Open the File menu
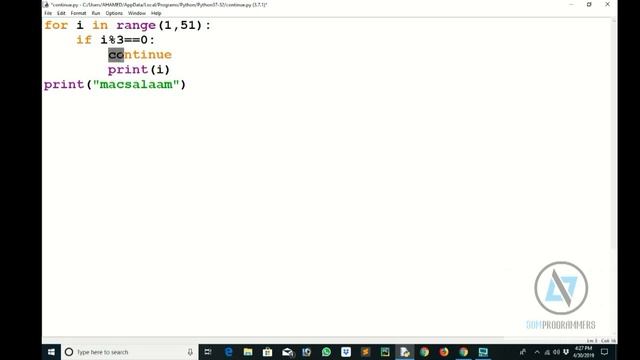640x360 pixels. tap(48, 13)
